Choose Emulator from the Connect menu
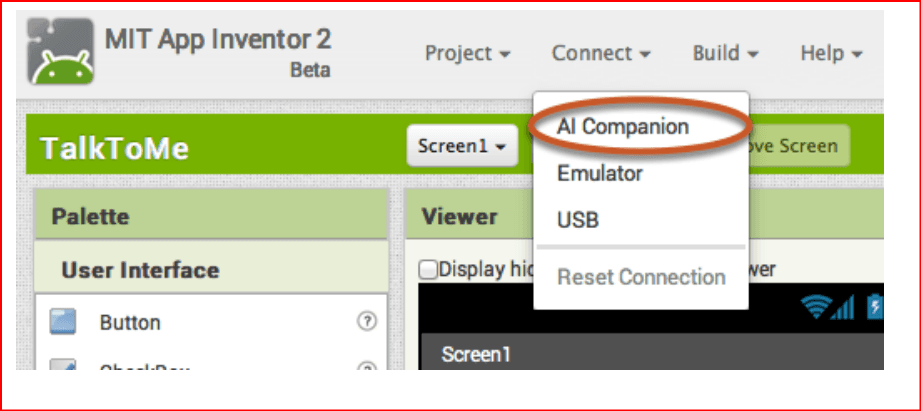 [x=600, y=173]
